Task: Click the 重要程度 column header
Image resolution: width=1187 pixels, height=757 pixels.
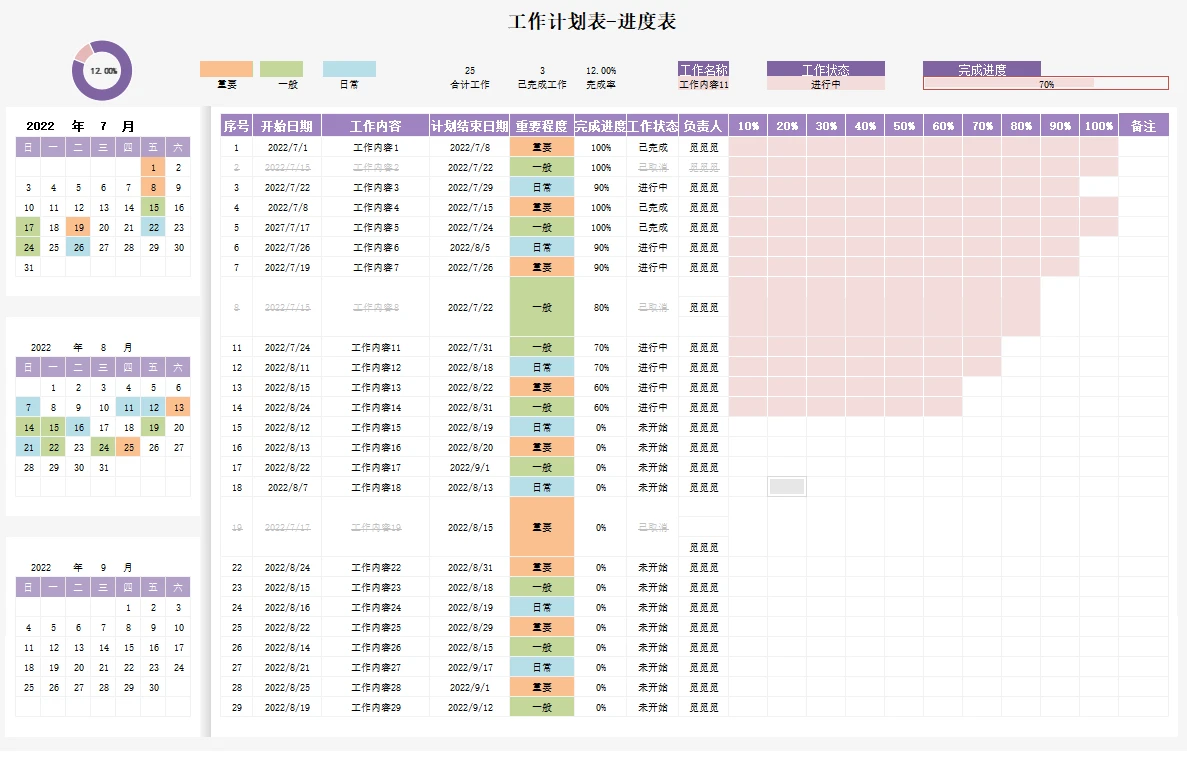Action: [x=541, y=126]
